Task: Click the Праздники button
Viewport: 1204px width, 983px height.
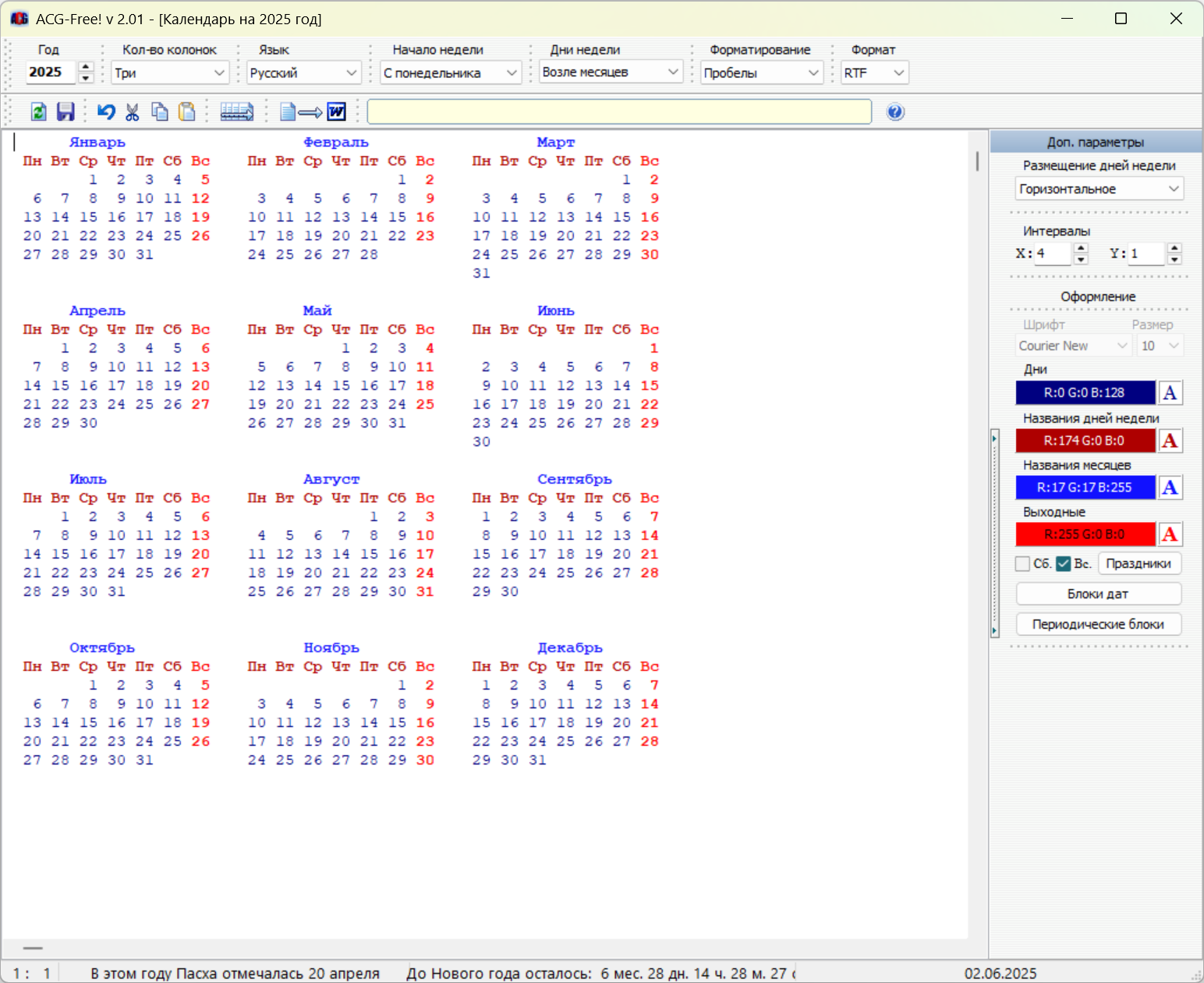Action: point(1139,563)
